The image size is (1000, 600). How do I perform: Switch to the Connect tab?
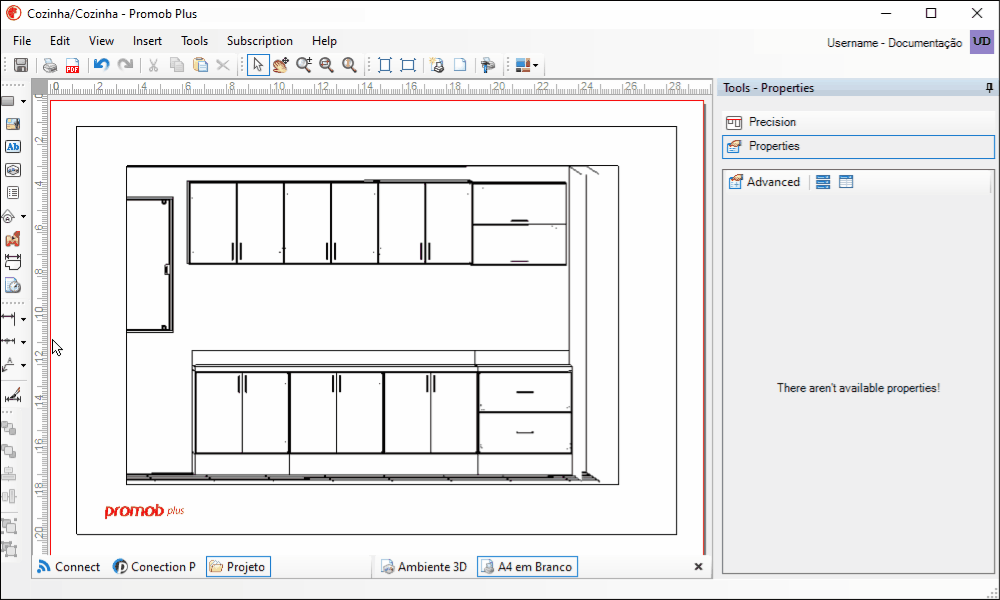69,567
